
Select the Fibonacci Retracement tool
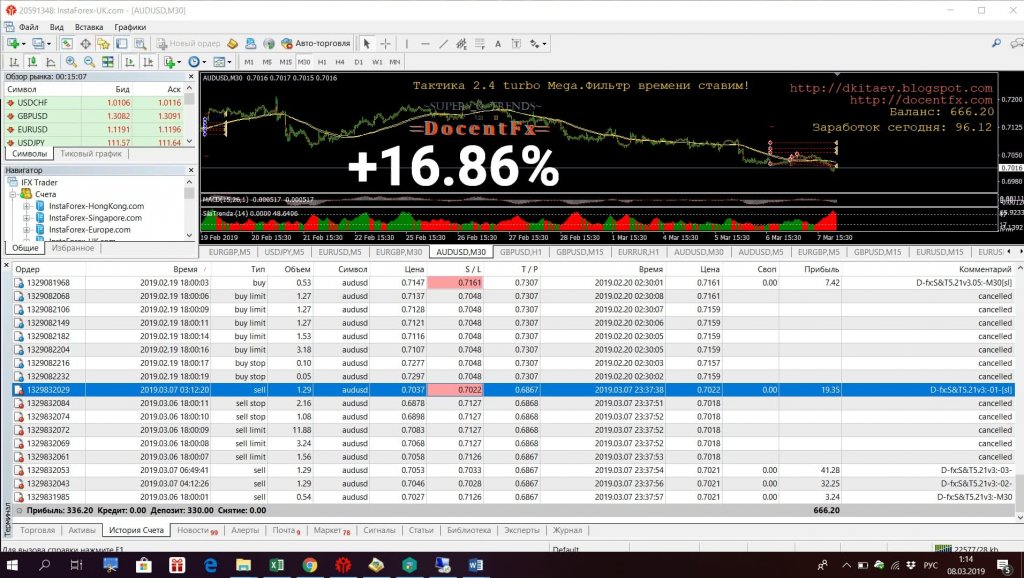pyautogui.click(x=480, y=44)
